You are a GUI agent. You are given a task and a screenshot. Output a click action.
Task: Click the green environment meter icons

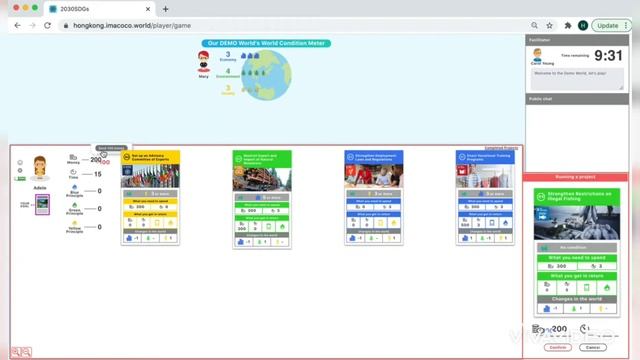click(x=253, y=73)
